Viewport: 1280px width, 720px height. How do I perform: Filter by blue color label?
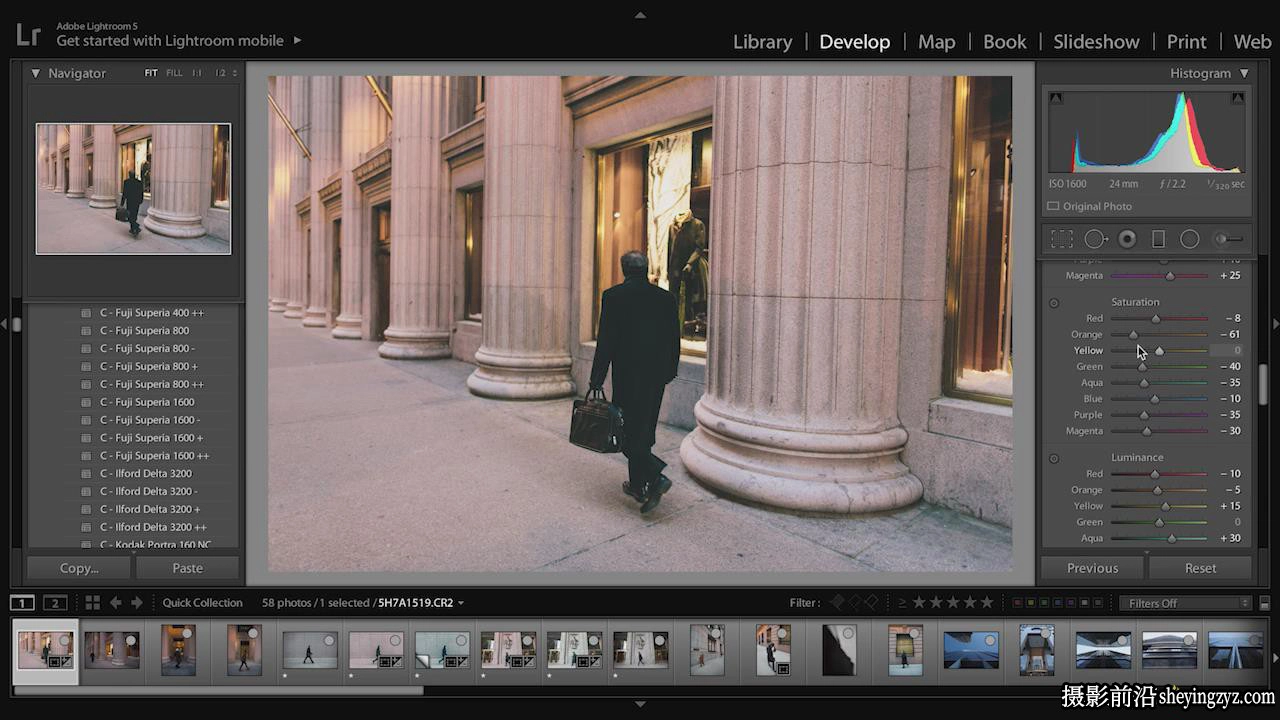1057,603
